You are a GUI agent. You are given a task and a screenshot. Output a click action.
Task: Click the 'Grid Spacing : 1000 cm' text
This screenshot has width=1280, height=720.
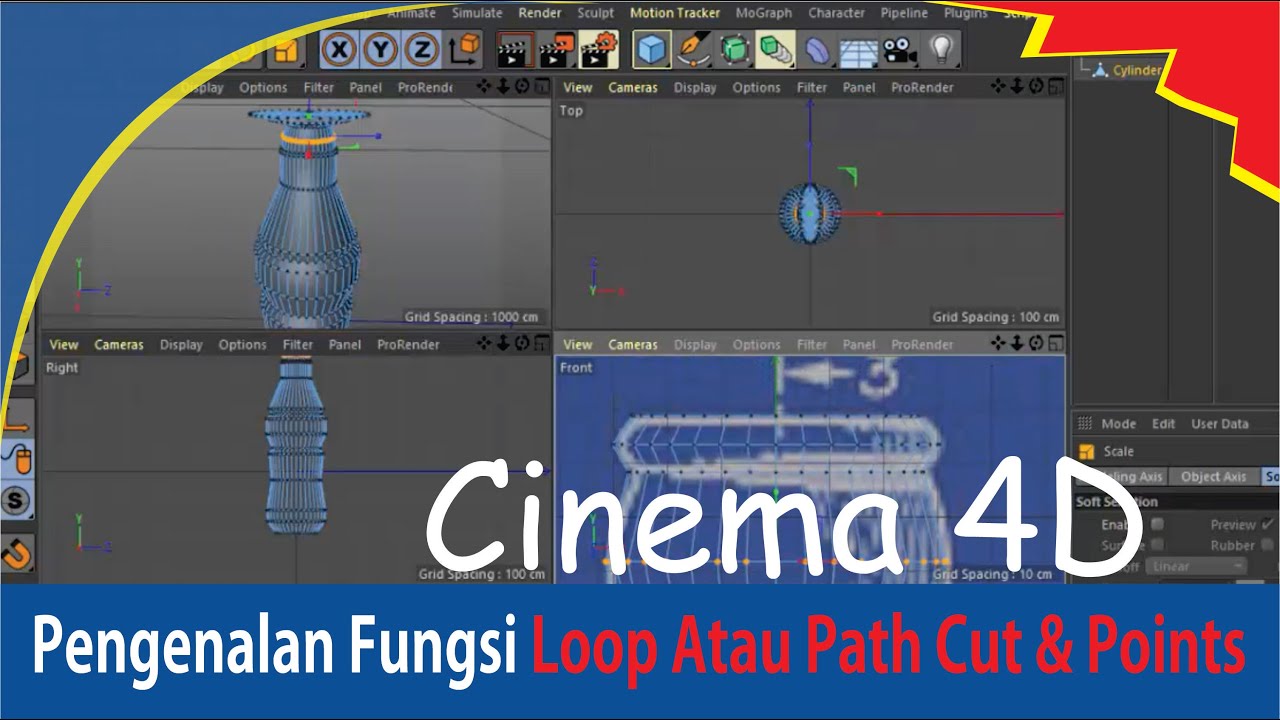click(471, 317)
